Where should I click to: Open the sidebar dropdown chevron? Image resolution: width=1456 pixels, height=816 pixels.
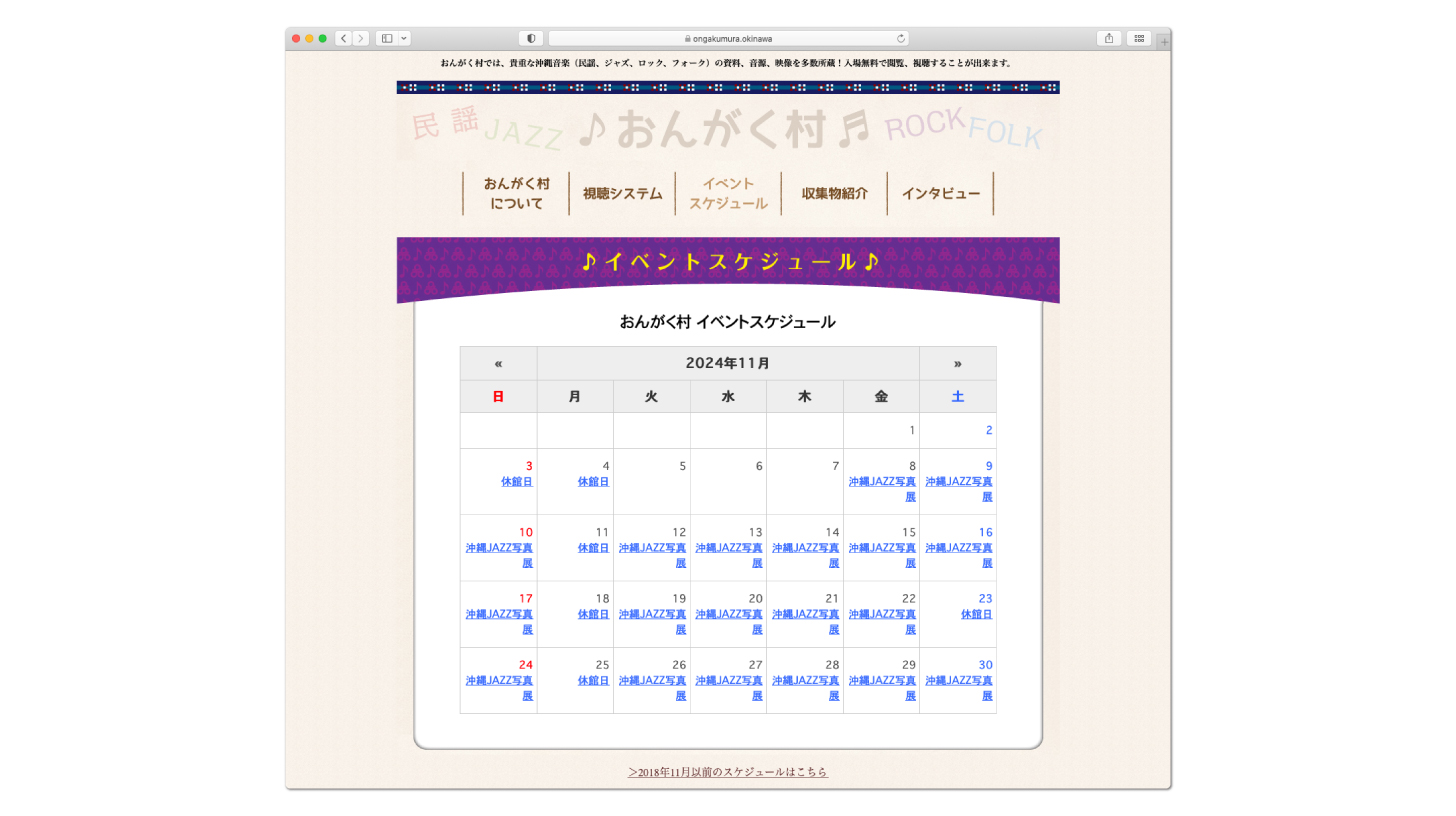(404, 39)
